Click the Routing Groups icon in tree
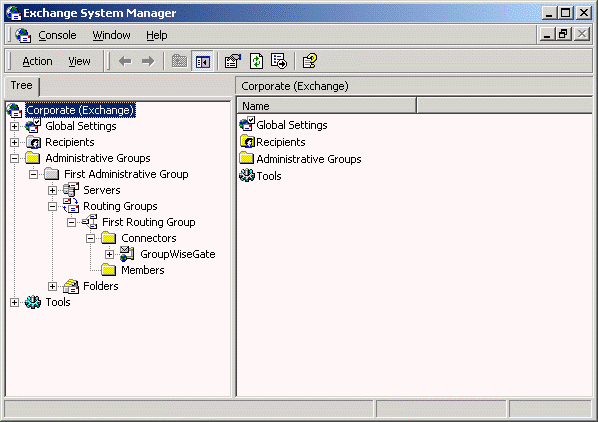 point(71,206)
